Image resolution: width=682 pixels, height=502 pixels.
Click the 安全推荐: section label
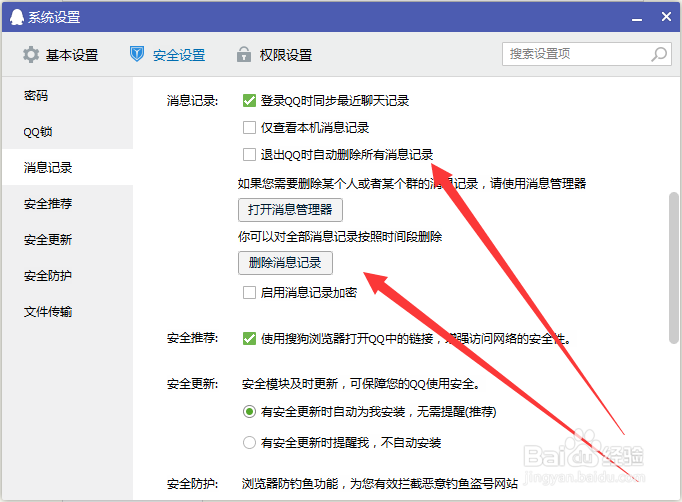[x=192, y=338]
